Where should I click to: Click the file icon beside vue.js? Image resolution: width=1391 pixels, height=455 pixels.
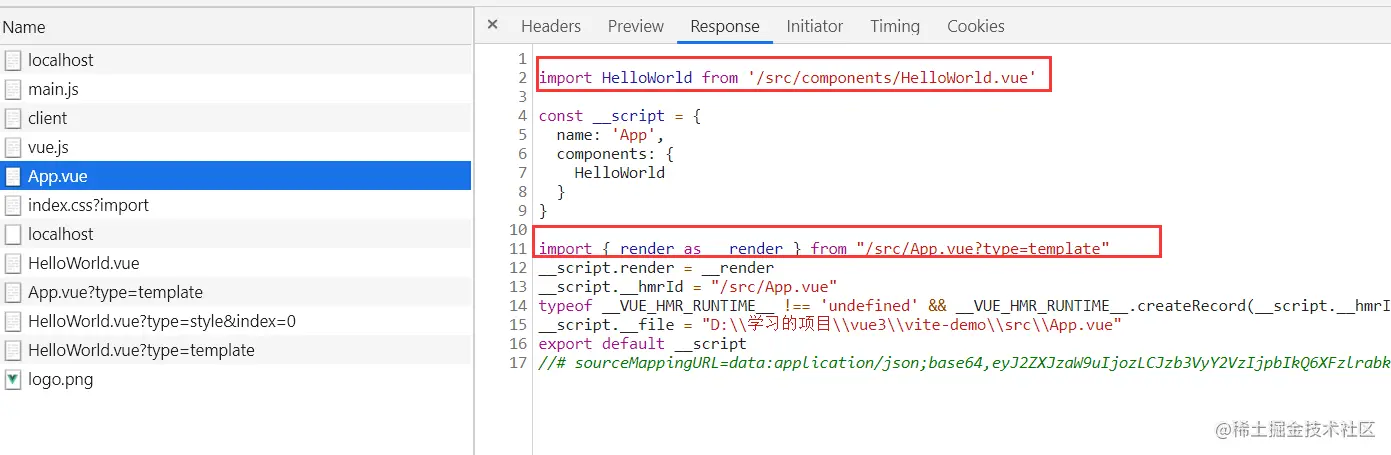(13, 147)
